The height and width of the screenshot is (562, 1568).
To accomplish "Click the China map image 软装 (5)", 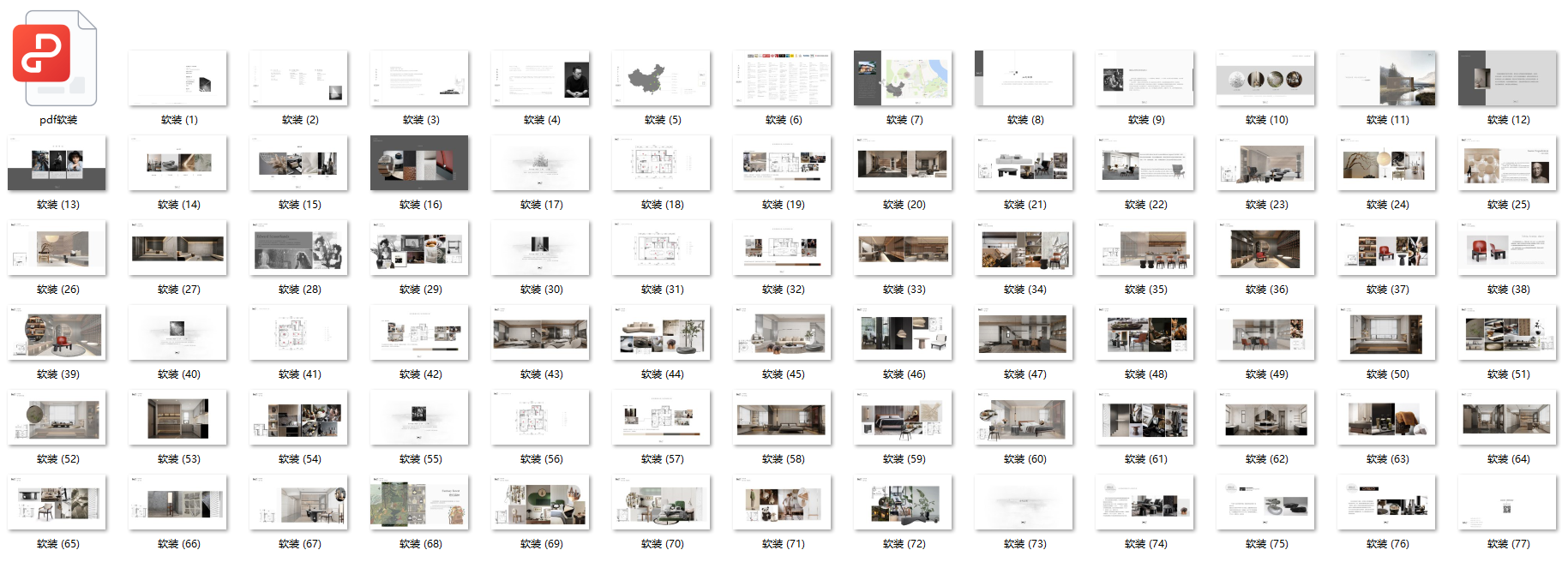I will 661,78.
